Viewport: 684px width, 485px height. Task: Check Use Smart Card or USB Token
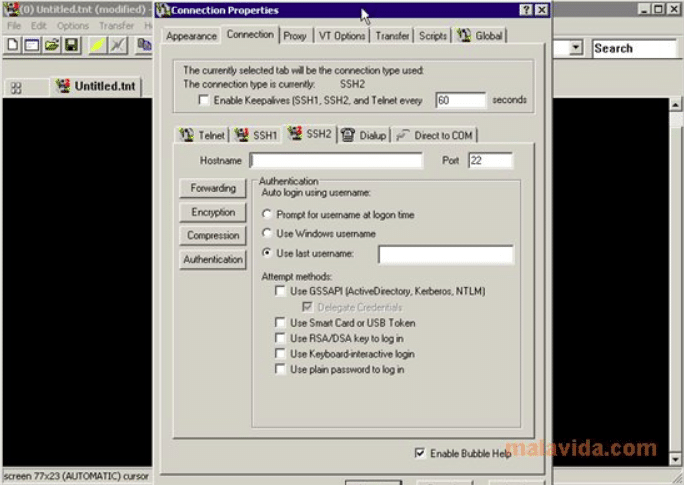280,323
